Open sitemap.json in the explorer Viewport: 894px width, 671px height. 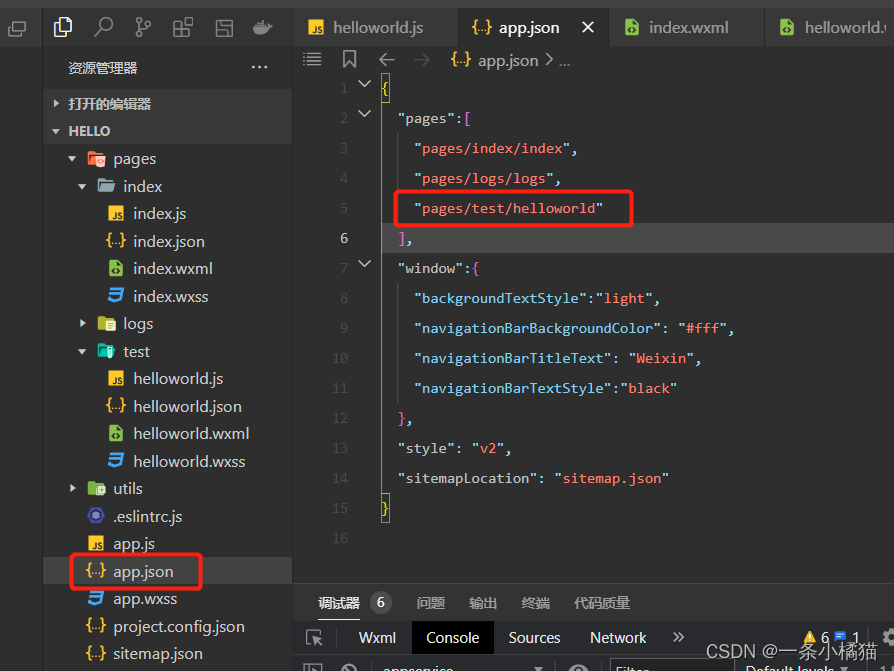(157, 654)
